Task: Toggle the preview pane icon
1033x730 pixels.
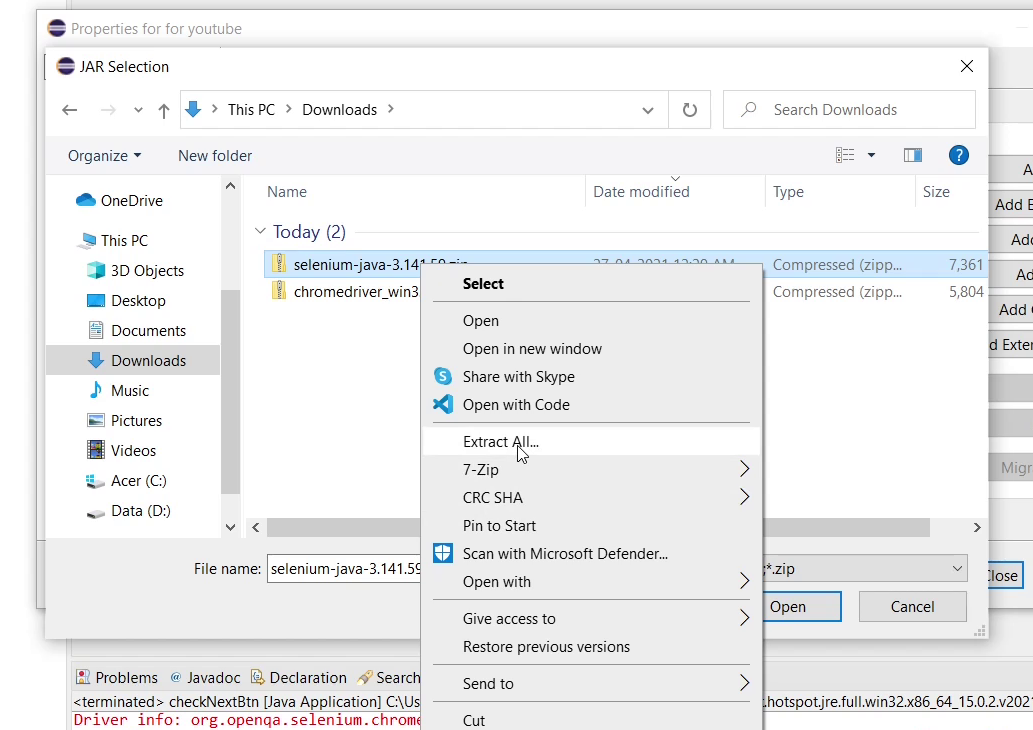Action: pos(912,155)
